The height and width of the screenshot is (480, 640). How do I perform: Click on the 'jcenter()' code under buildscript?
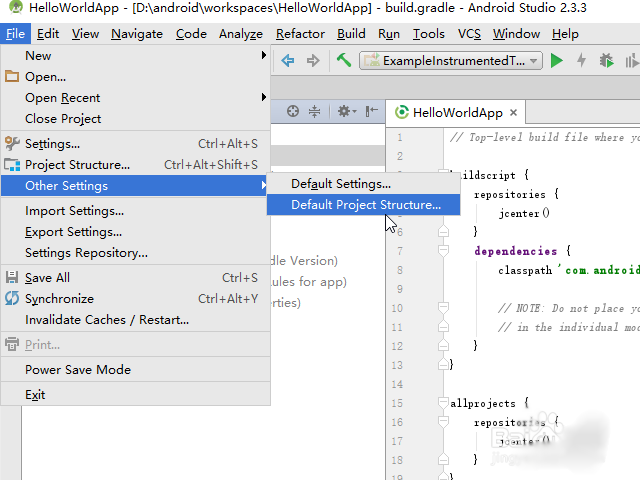coord(524,213)
